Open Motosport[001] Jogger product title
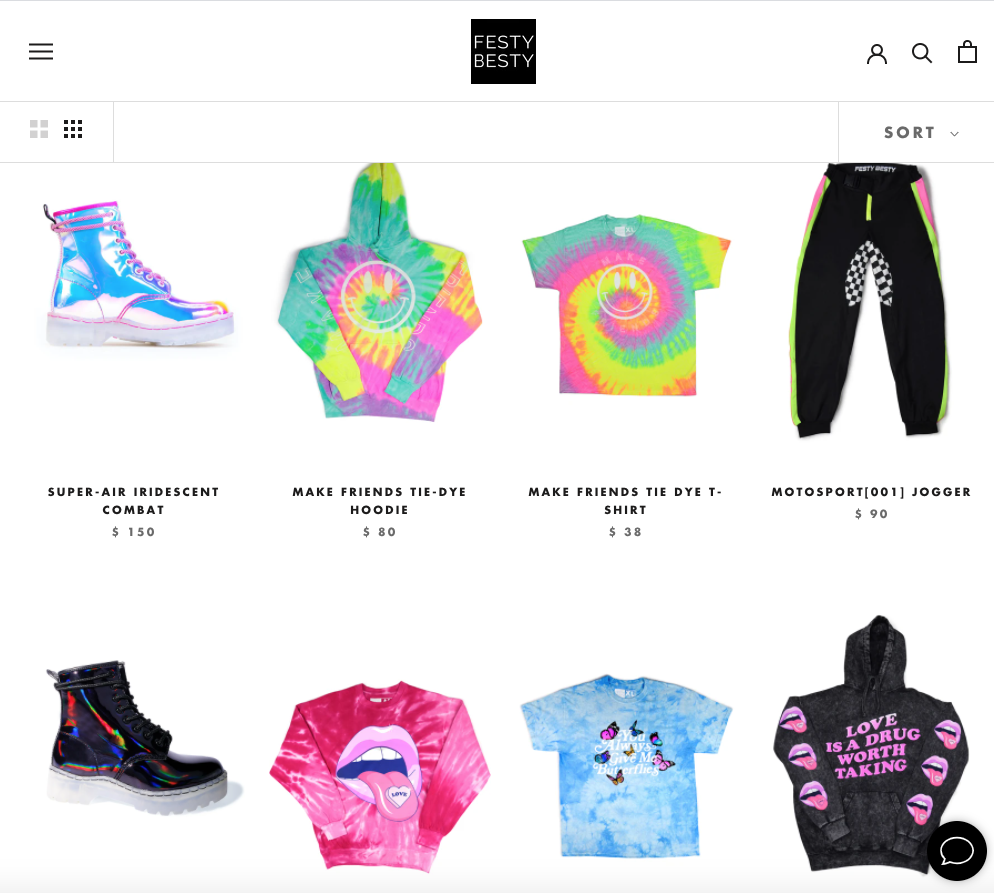 [x=872, y=492]
